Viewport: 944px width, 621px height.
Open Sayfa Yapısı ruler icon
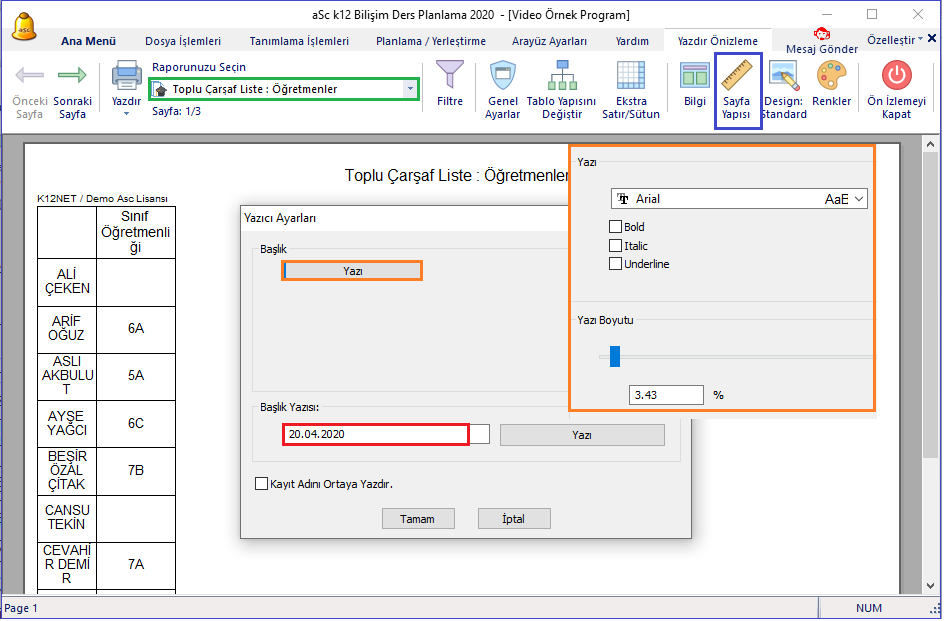[x=738, y=74]
